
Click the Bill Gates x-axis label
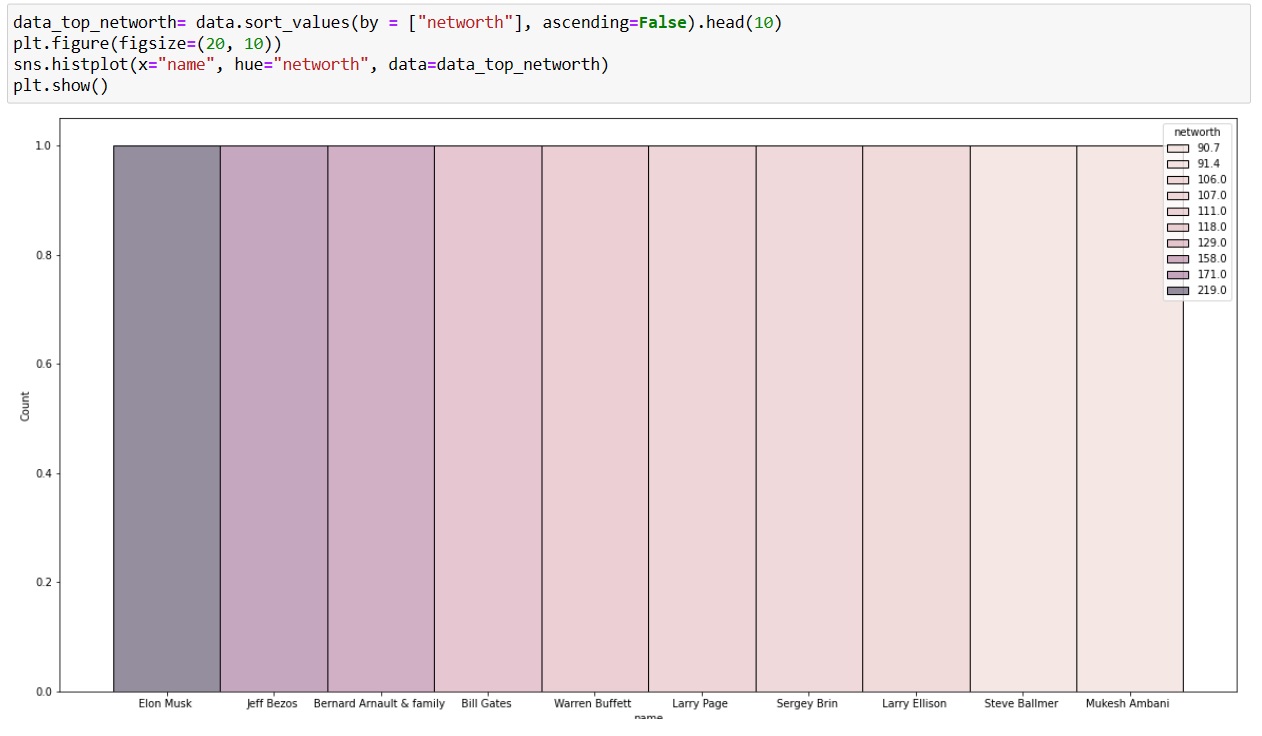[486, 704]
